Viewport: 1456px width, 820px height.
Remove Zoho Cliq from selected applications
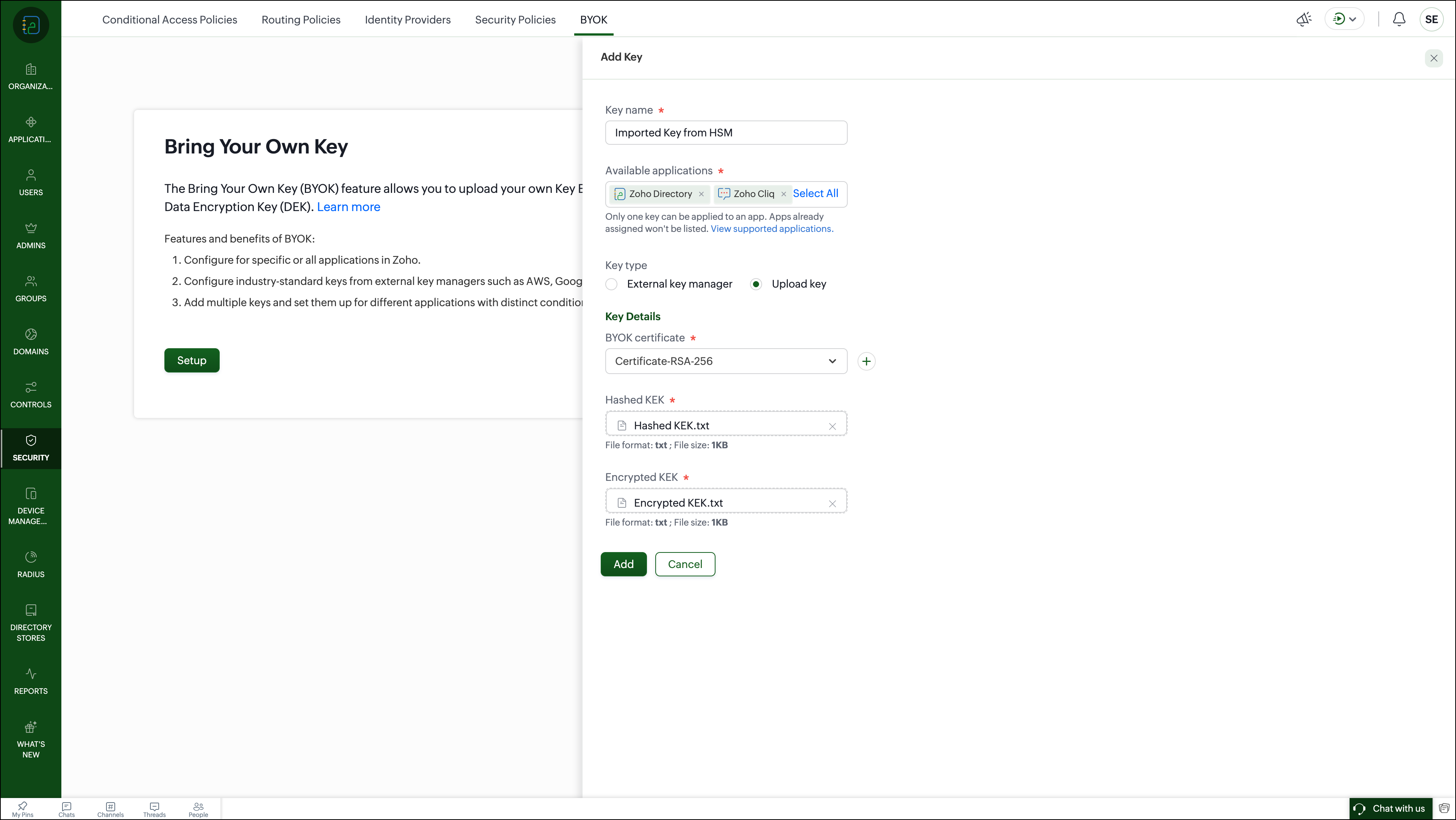tap(783, 194)
